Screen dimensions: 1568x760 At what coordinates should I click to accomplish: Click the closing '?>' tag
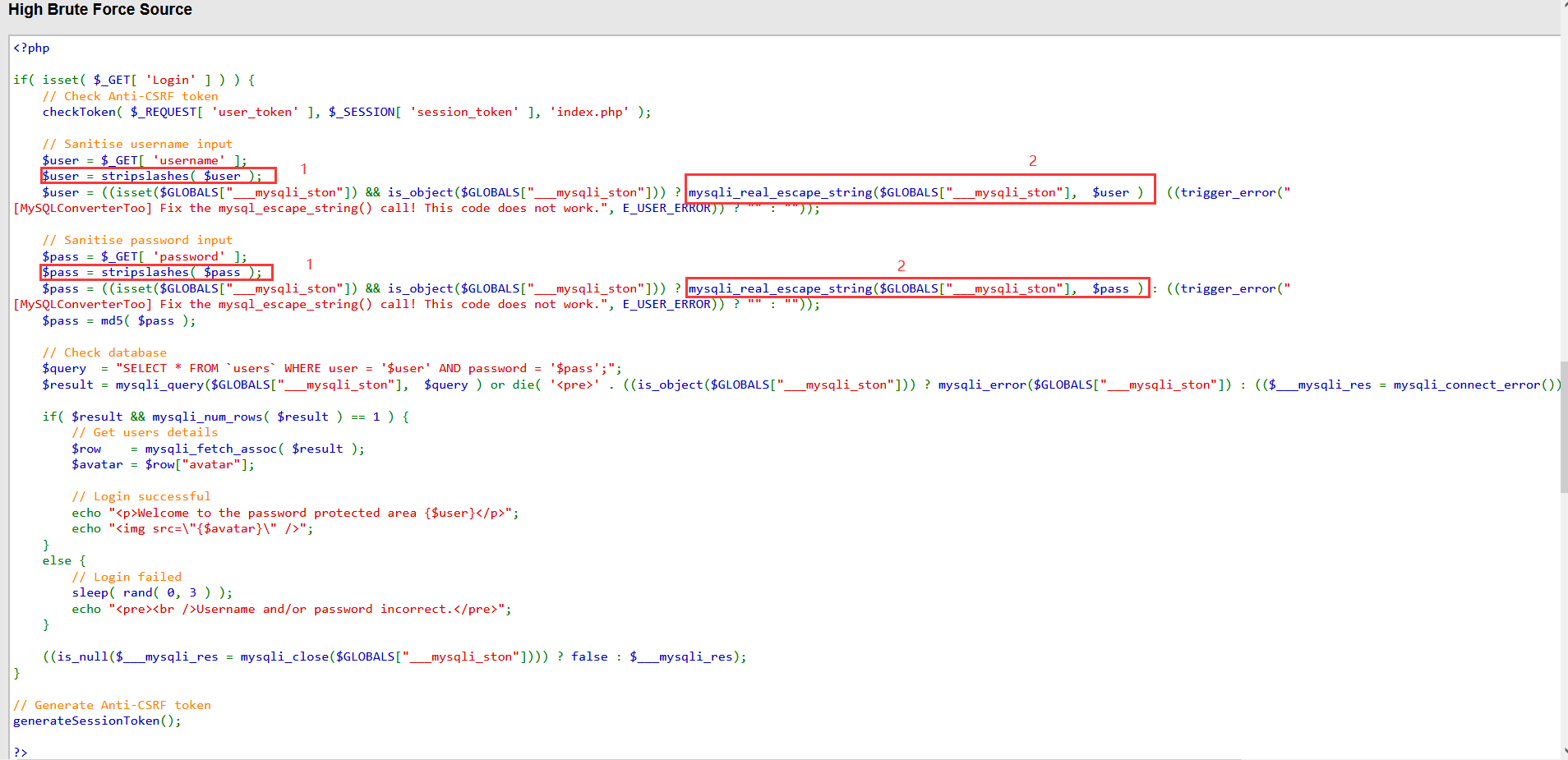tap(21, 753)
